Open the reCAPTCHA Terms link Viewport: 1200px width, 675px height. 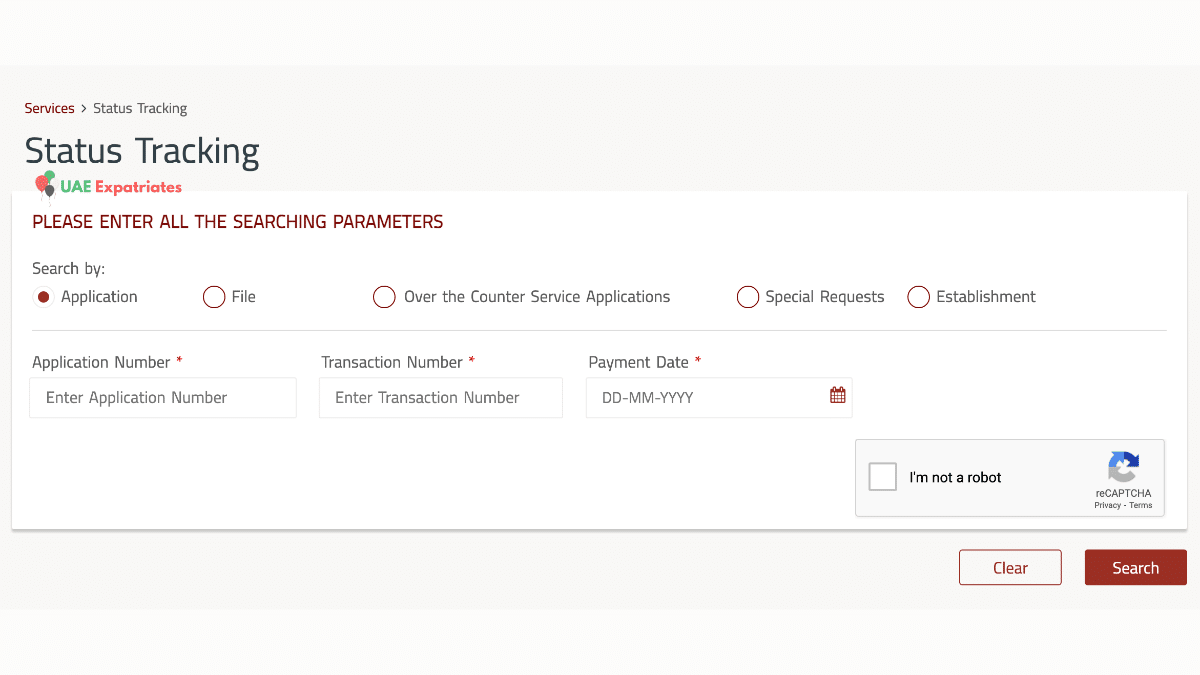click(x=1141, y=505)
